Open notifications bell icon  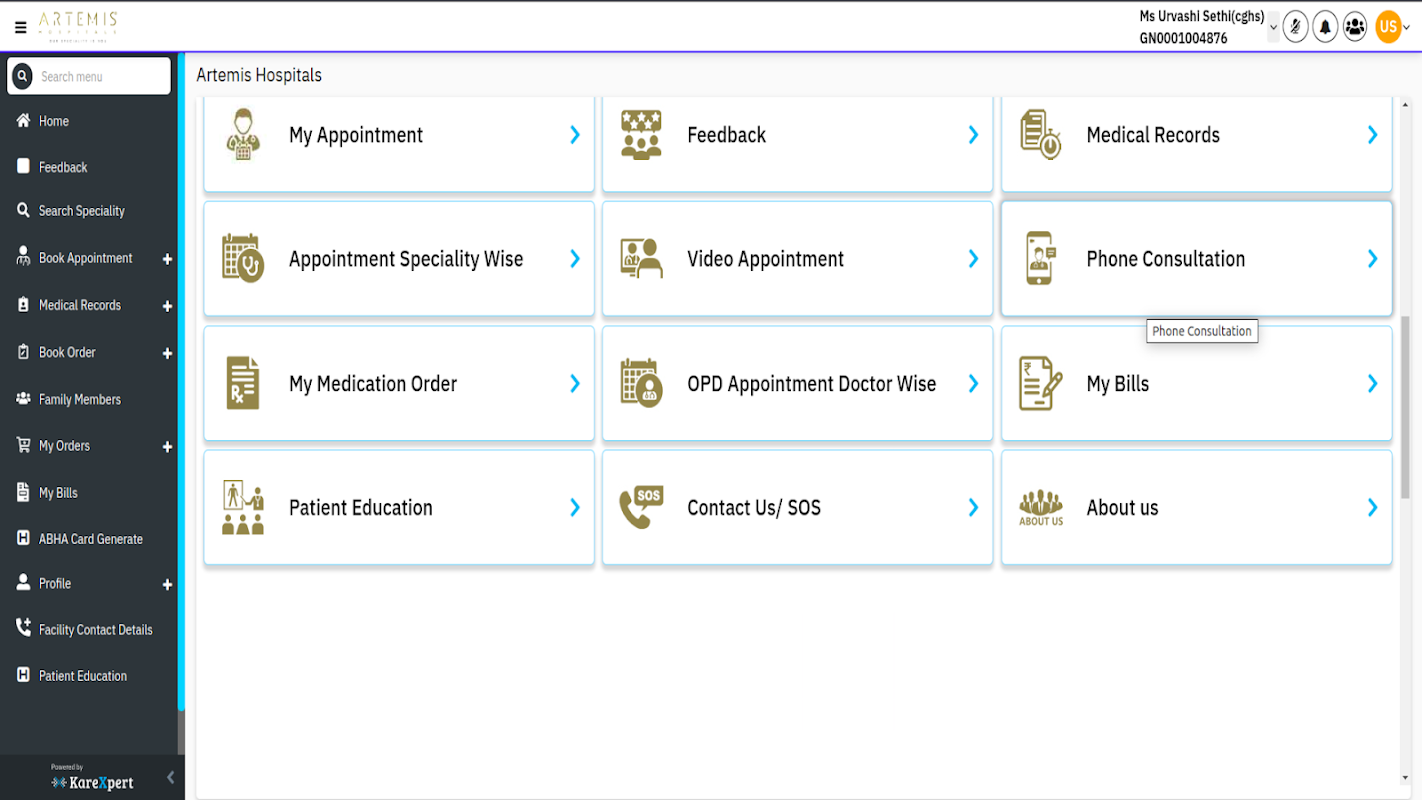(x=1325, y=27)
